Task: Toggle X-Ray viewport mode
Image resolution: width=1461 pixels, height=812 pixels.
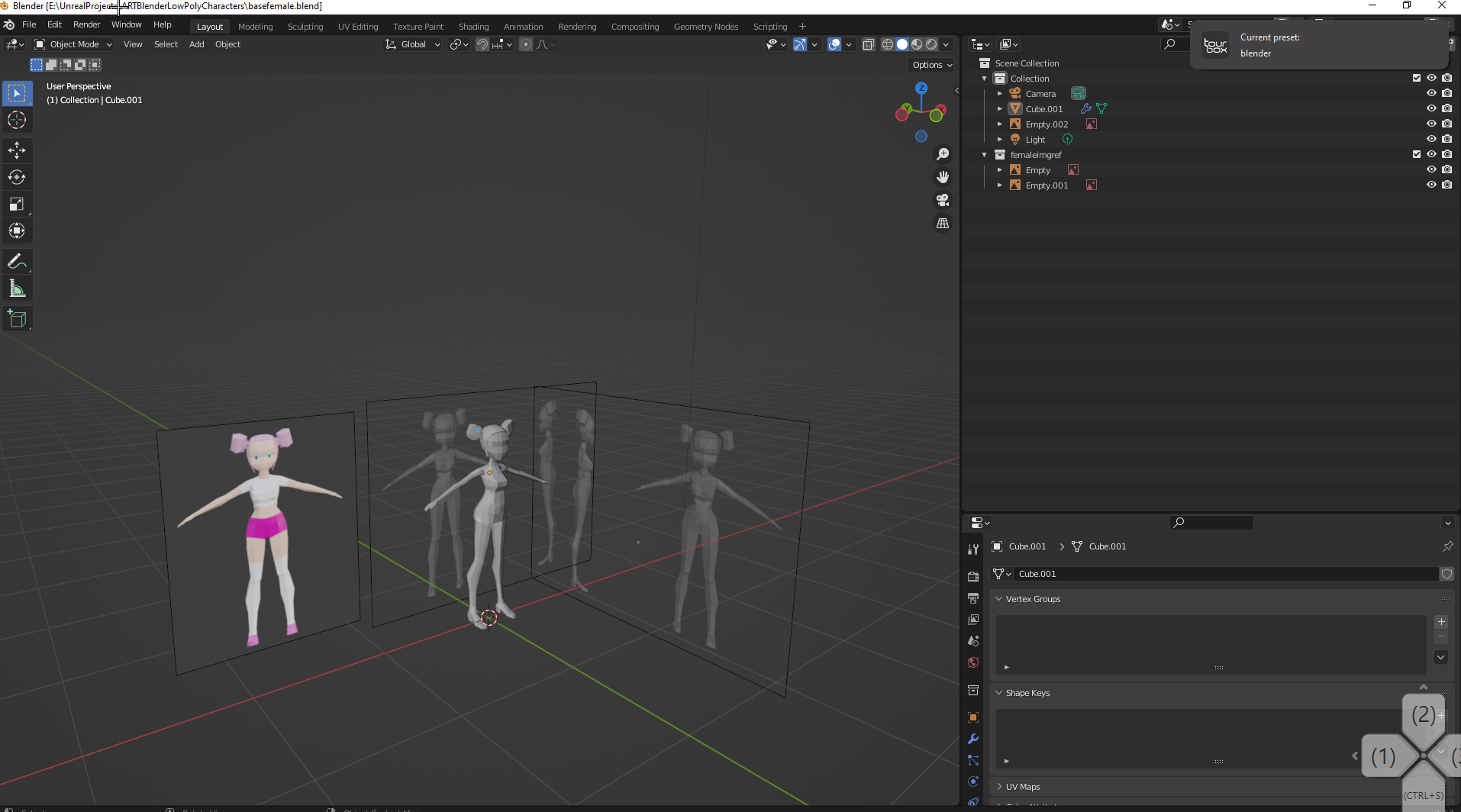Action: coord(869,44)
